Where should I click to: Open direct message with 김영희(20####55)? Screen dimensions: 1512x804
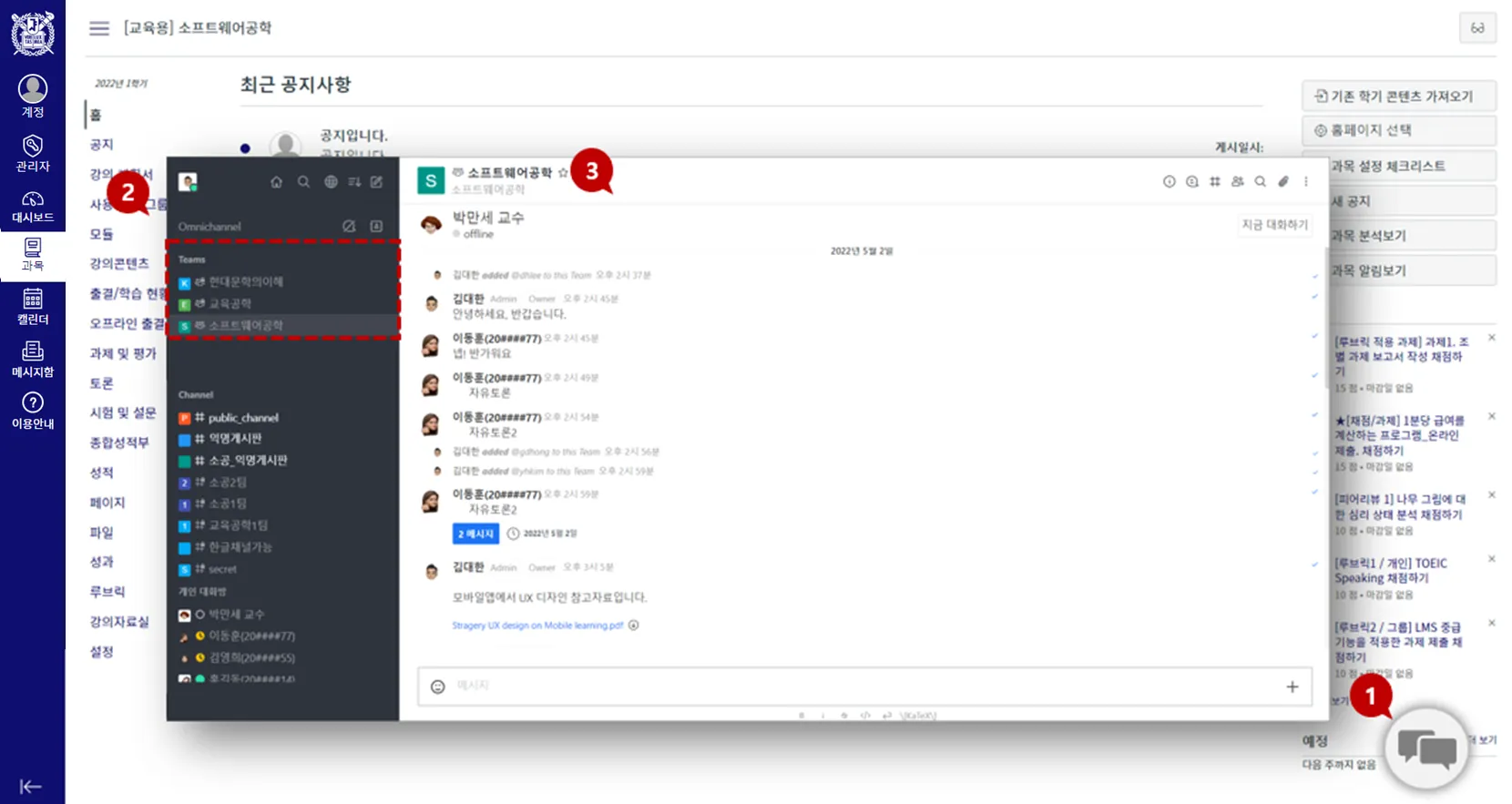(282, 657)
